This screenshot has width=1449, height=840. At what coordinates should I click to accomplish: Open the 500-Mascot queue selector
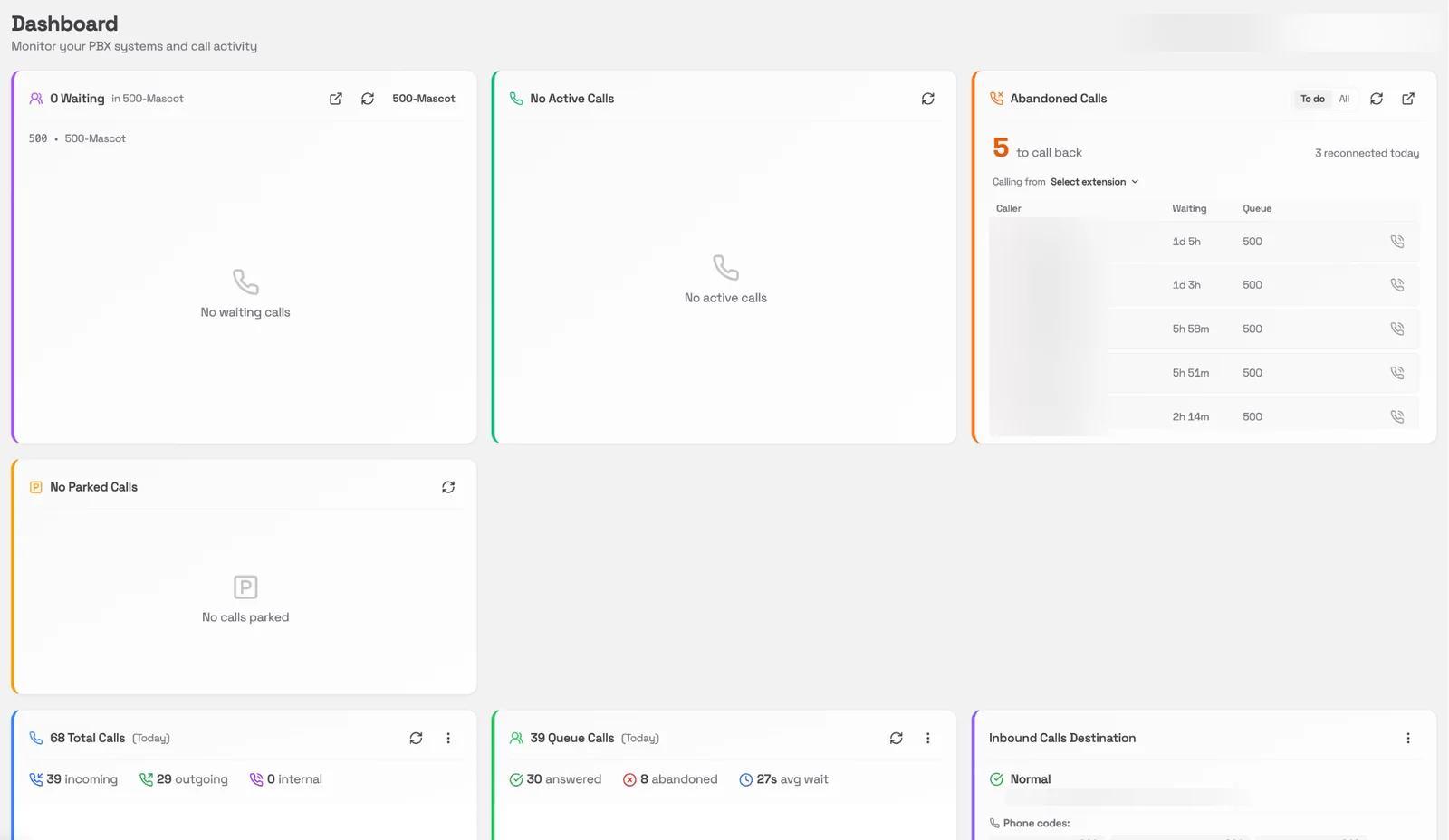click(x=424, y=99)
